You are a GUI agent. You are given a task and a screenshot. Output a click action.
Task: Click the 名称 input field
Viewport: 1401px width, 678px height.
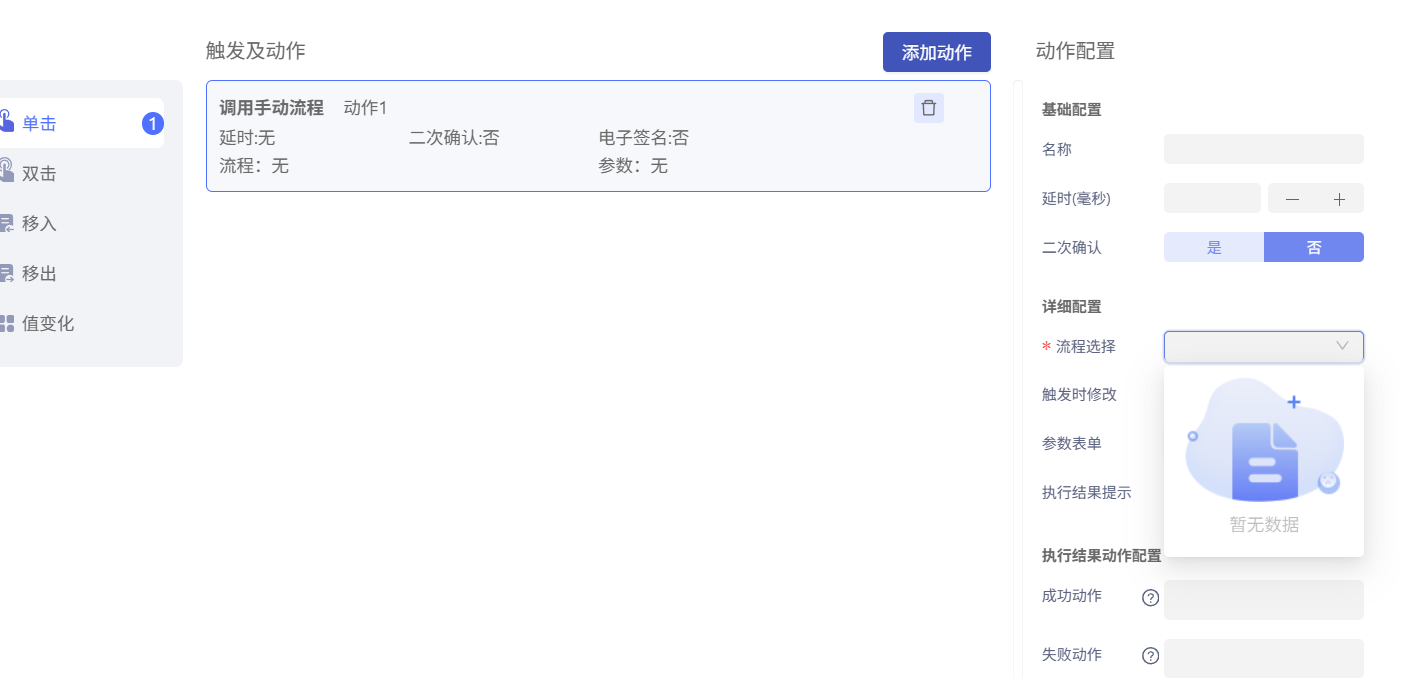click(x=1263, y=148)
